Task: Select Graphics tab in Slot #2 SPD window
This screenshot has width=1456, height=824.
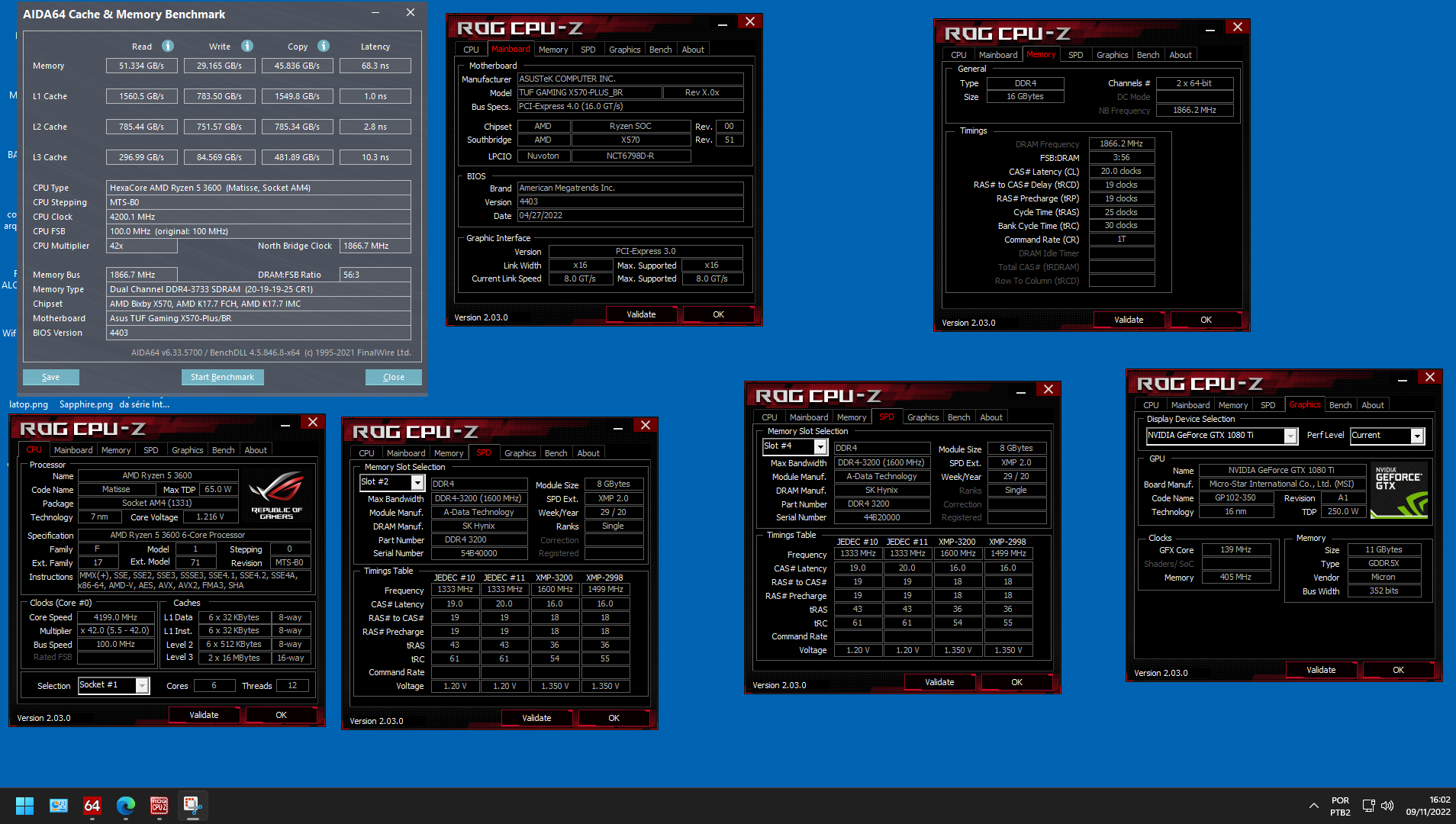Action: click(x=520, y=453)
